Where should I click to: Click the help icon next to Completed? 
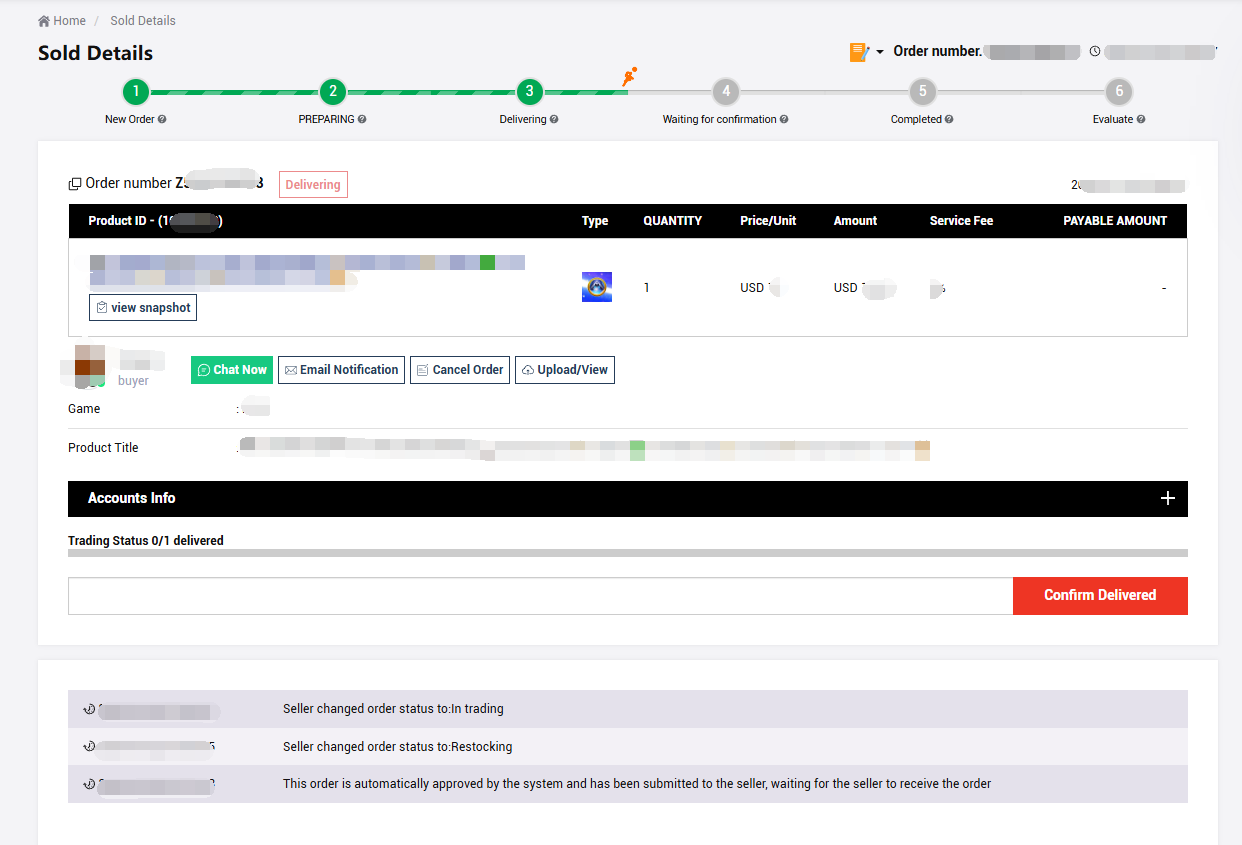tap(949, 119)
